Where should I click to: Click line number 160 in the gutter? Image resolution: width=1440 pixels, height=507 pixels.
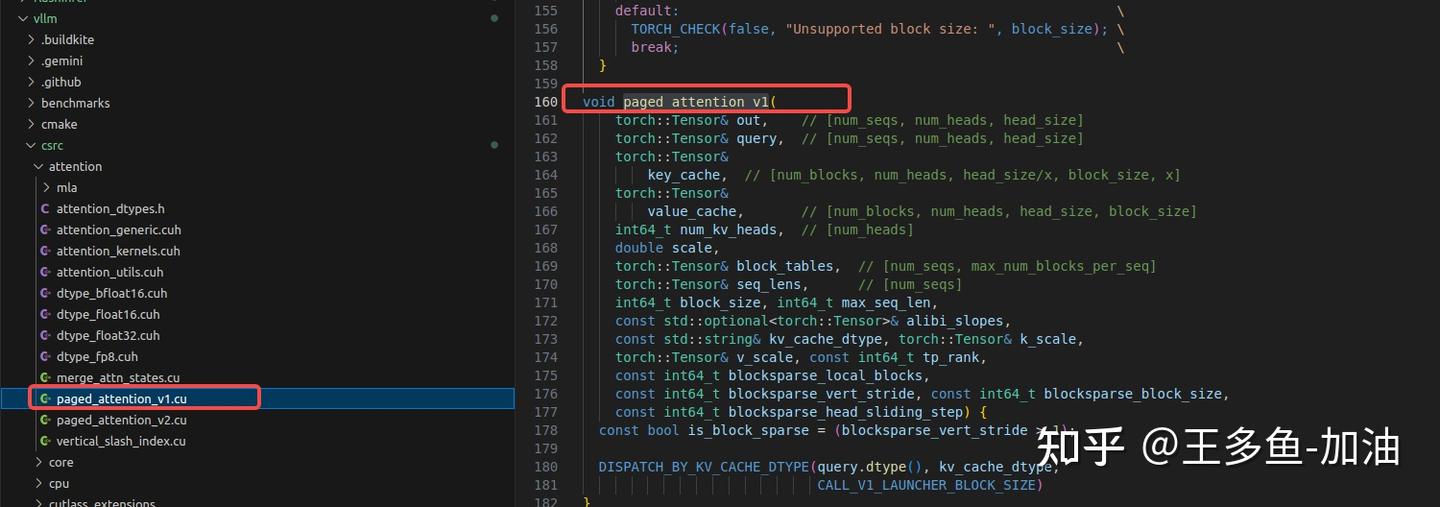546,102
